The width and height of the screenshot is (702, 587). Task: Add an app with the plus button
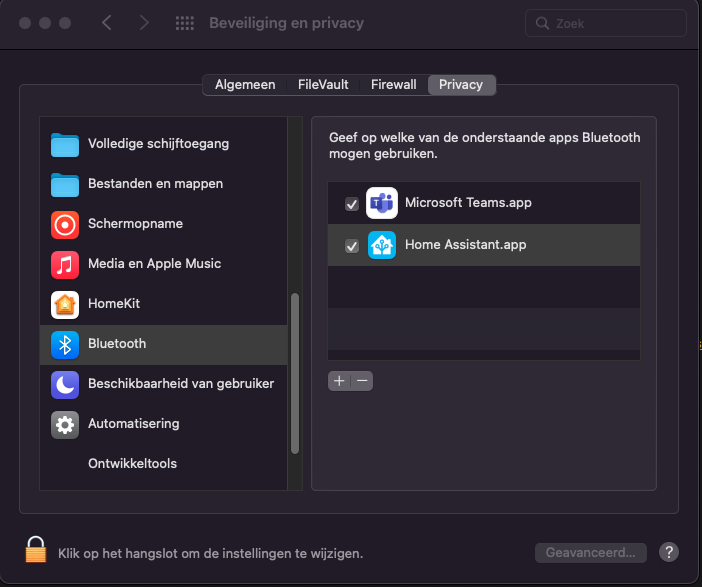point(339,381)
